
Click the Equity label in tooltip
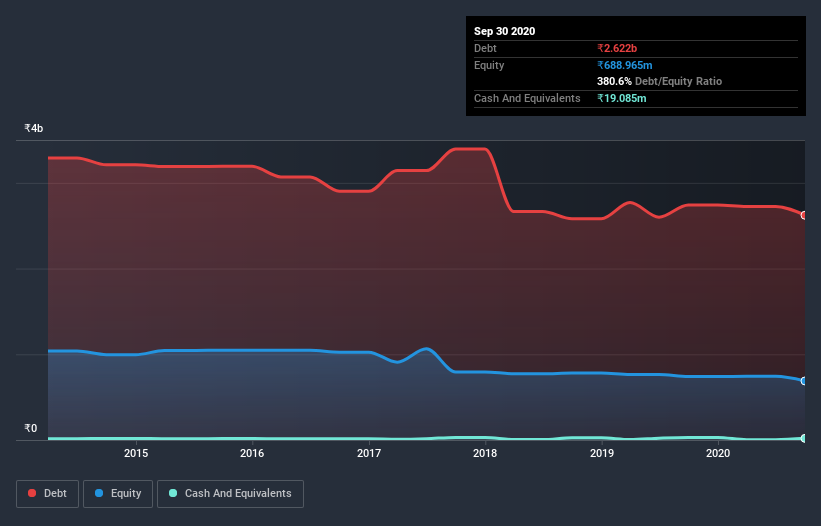[489, 65]
